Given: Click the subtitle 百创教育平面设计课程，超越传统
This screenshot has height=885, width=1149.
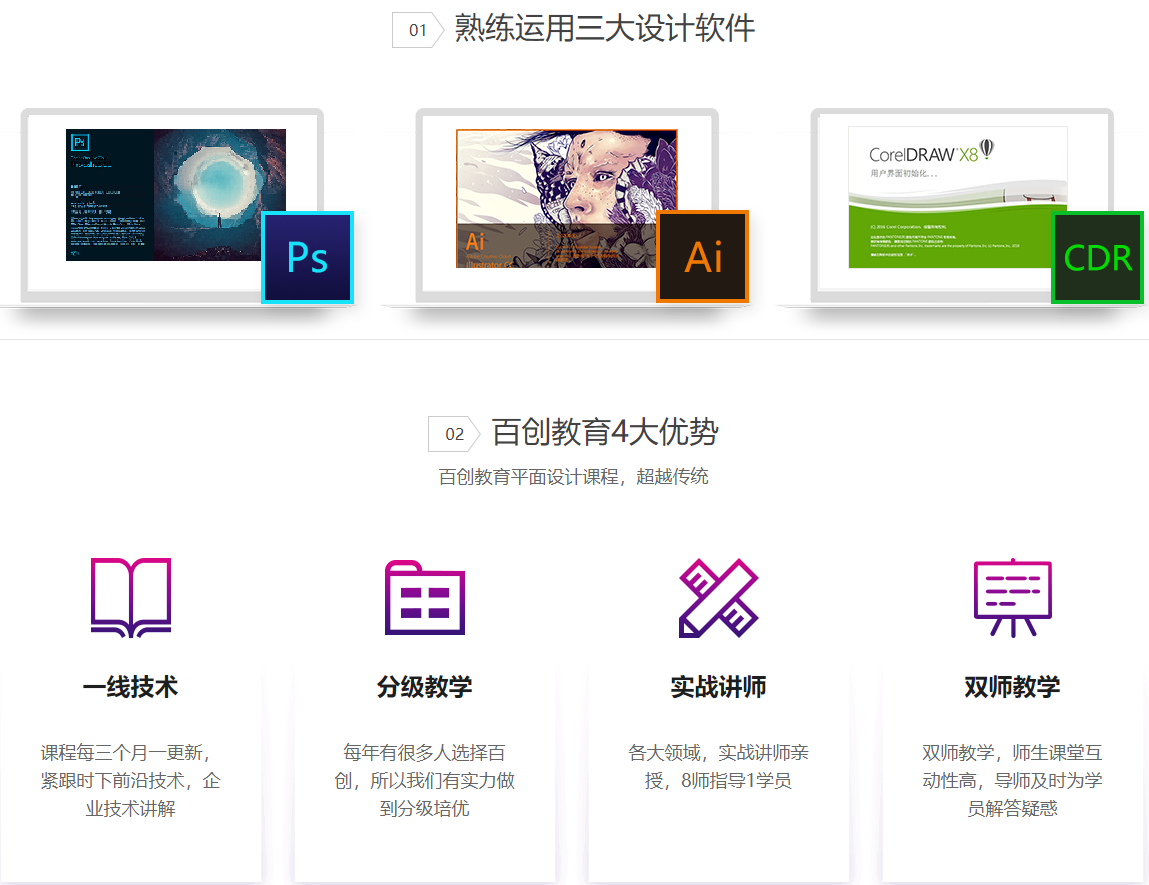Looking at the screenshot, I should (574, 477).
